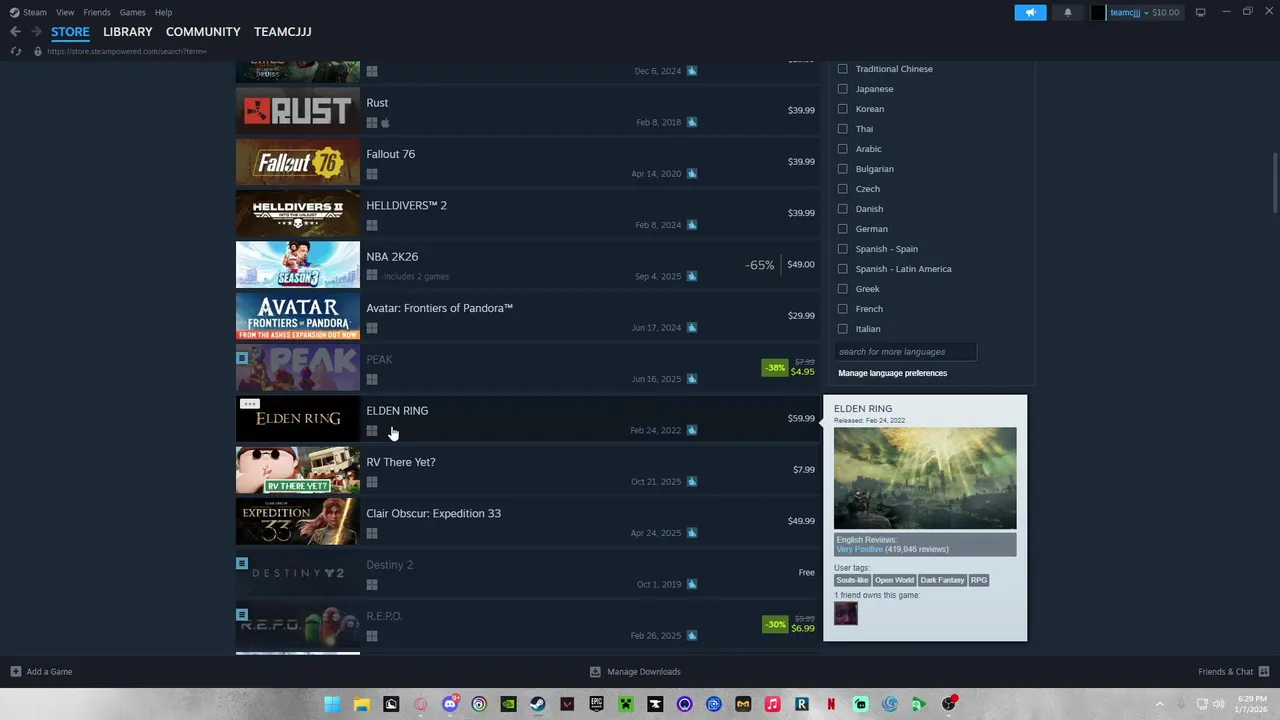Click the wishlist icon on the HELLDIVERS 2 row

692,225
